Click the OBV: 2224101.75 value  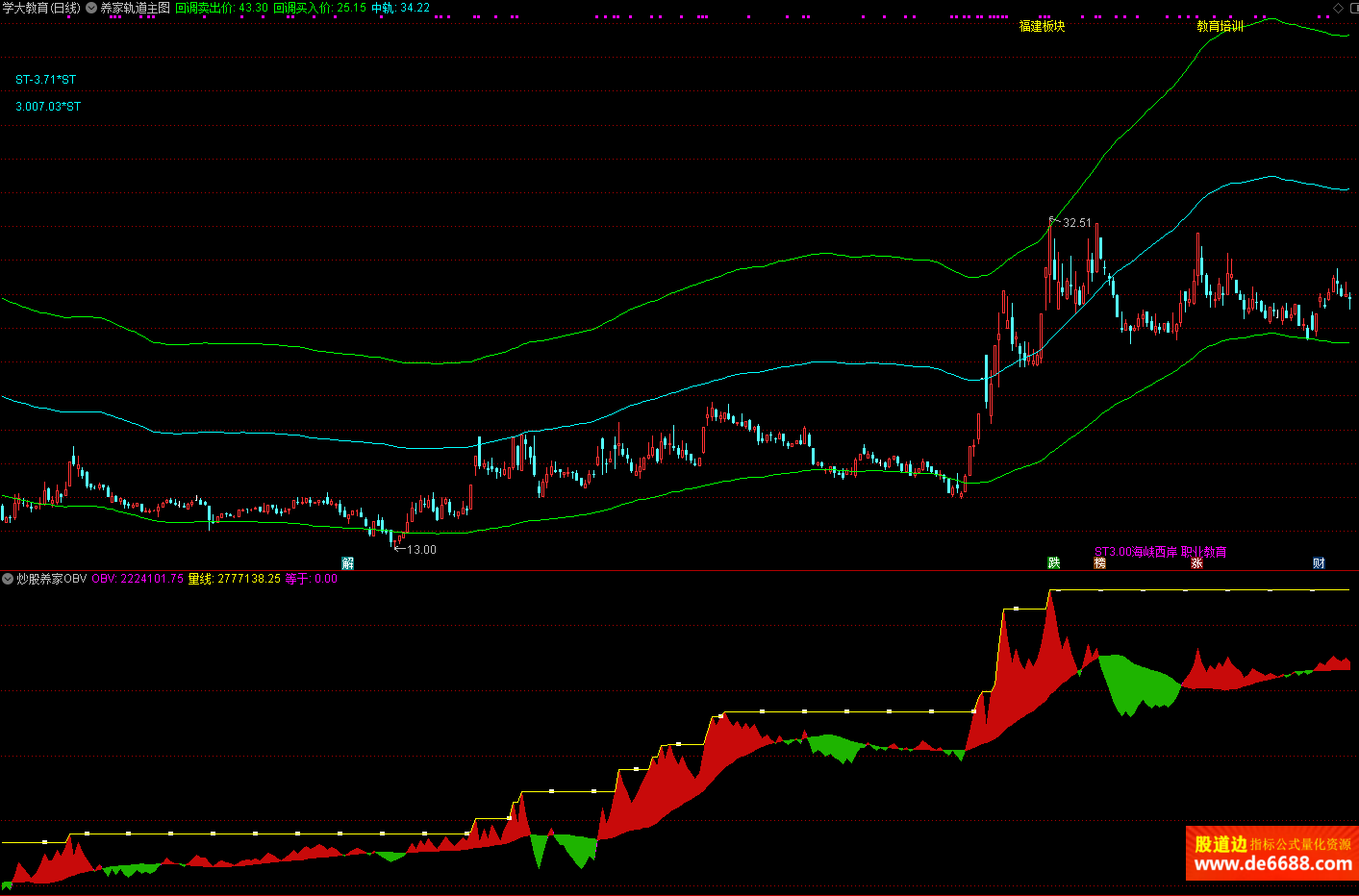138,579
